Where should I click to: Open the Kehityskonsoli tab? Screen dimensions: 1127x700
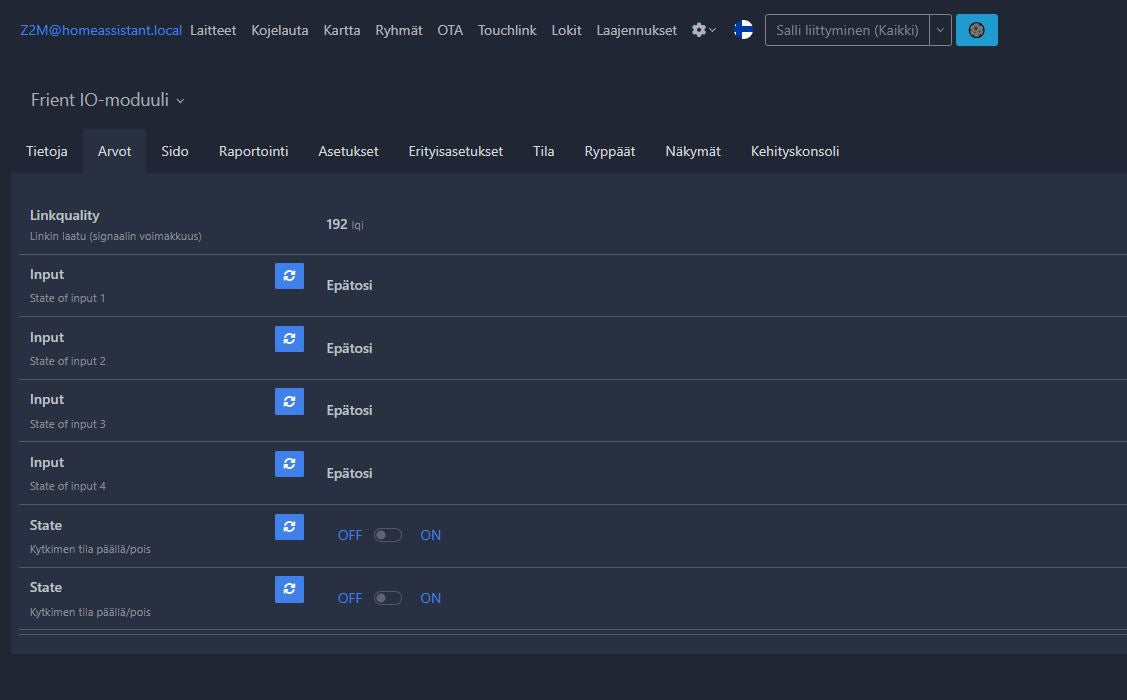pos(794,151)
